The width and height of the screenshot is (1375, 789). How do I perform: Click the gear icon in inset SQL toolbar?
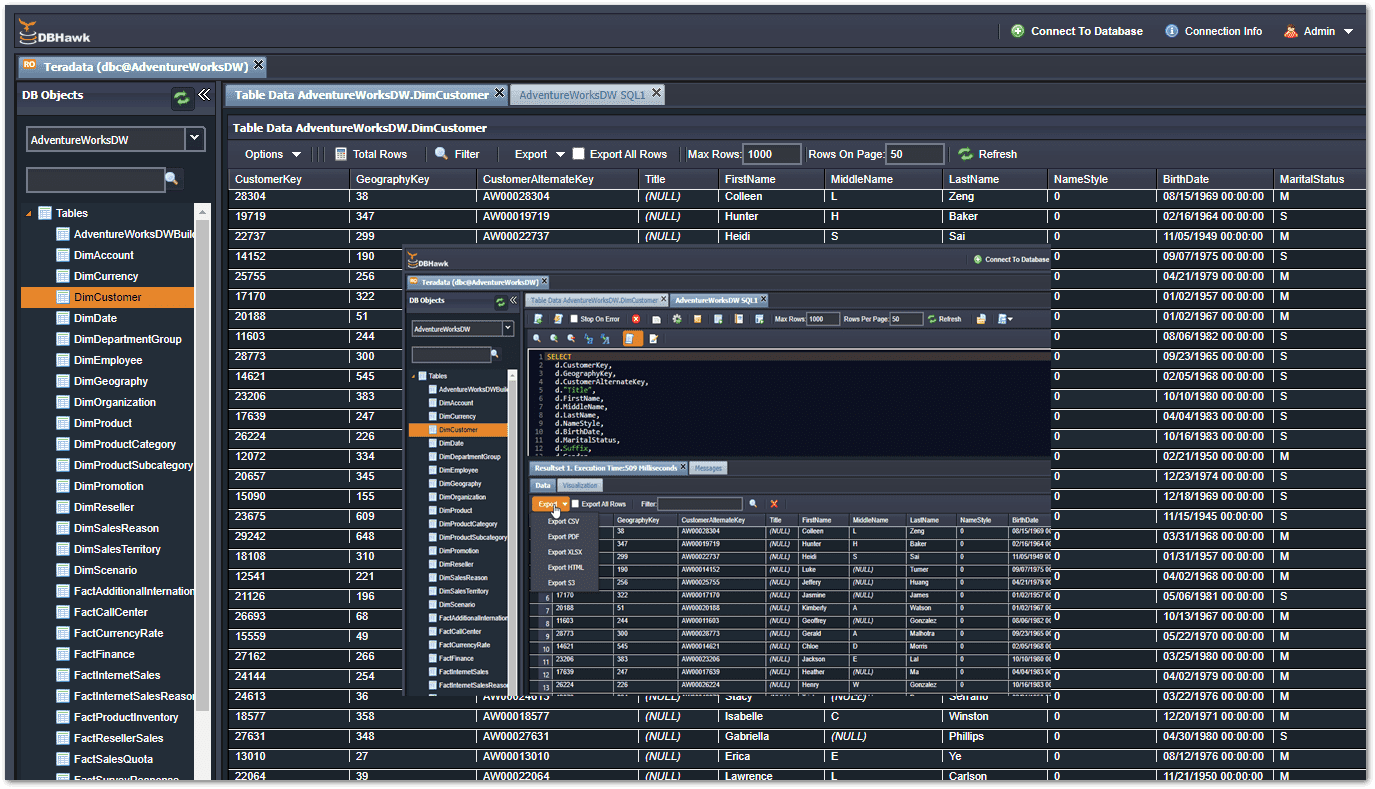point(677,319)
